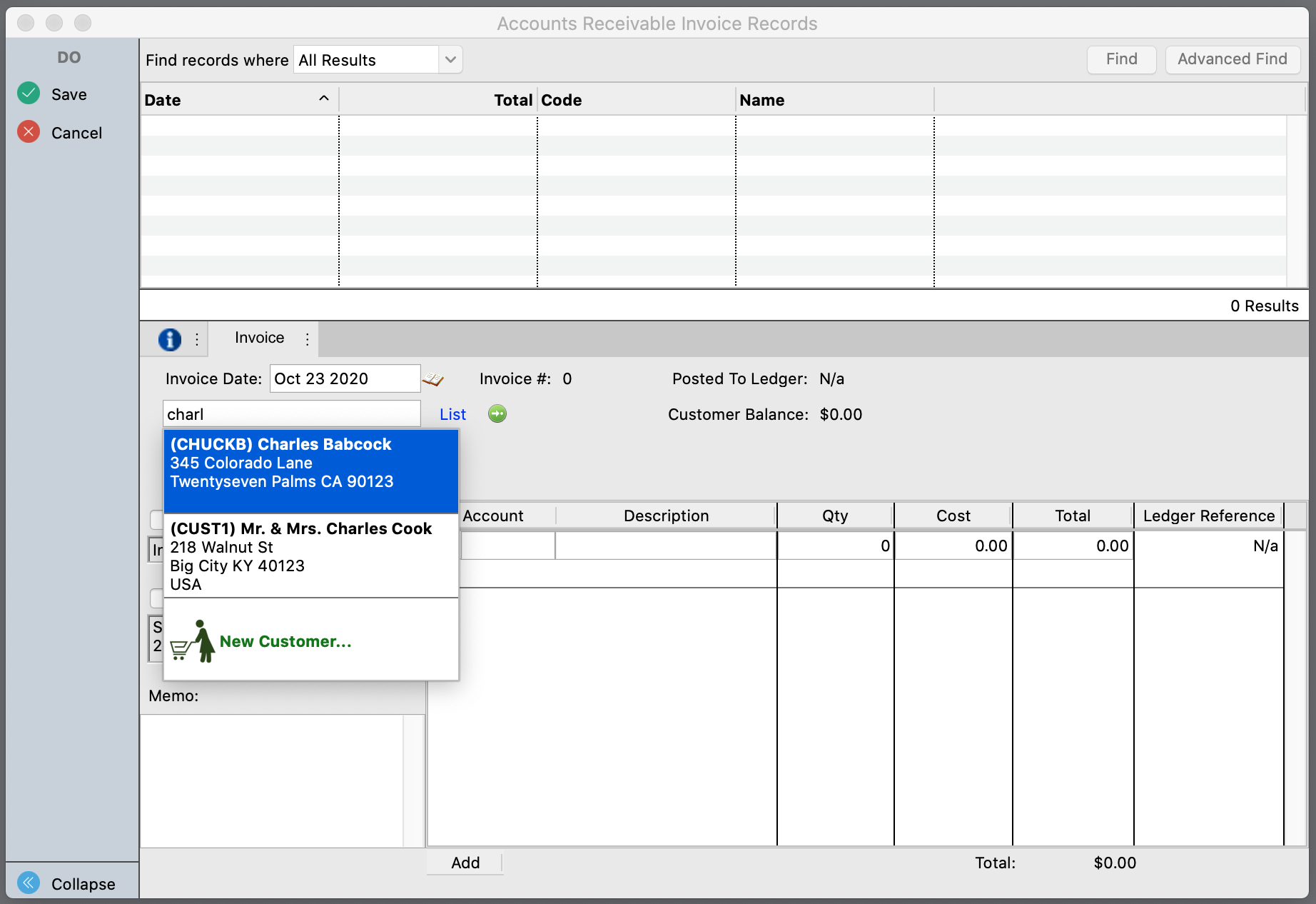This screenshot has width=1316, height=904.
Task: Click inside the Memo text area
Action: point(271,780)
